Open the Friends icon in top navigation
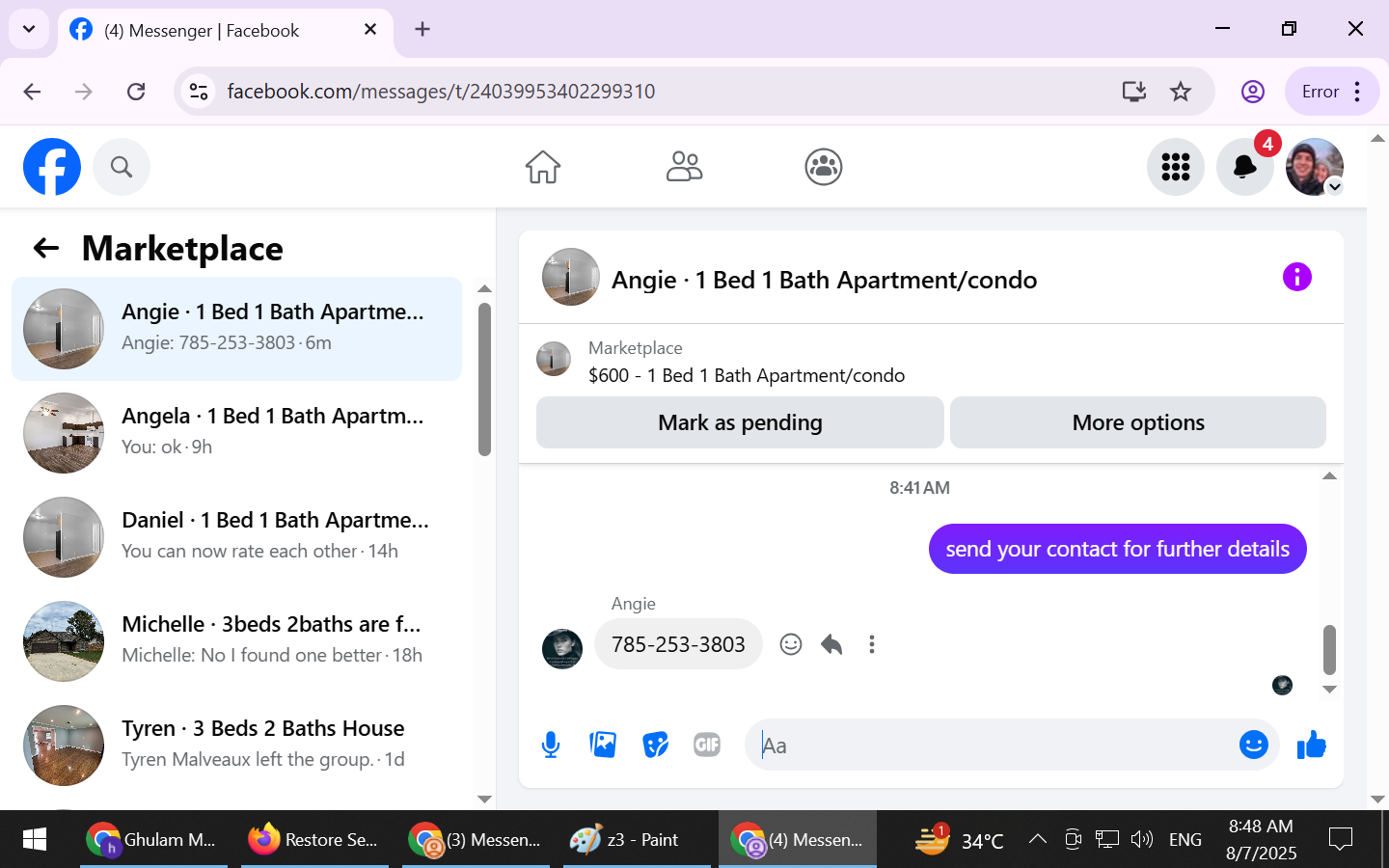The image size is (1389, 868). pos(684,167)
